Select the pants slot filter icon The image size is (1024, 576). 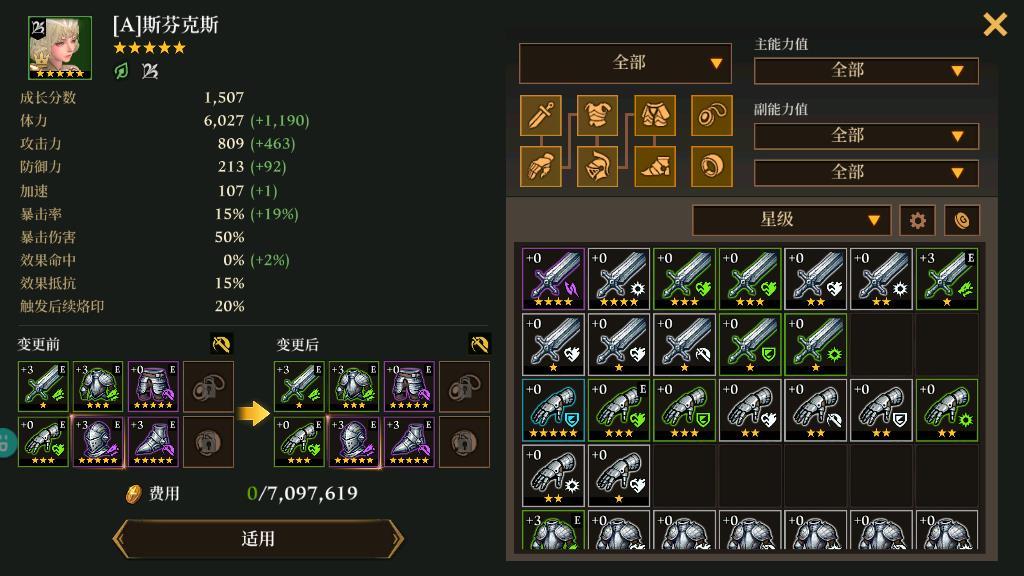click(655, 116)
